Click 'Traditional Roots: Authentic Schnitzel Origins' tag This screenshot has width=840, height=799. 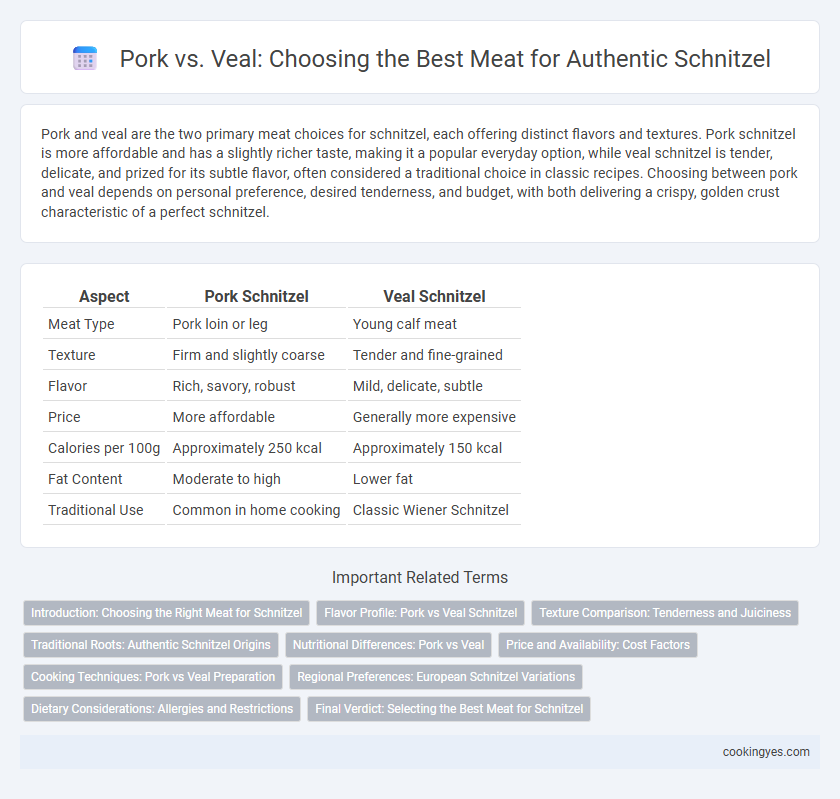coord(151,645)
